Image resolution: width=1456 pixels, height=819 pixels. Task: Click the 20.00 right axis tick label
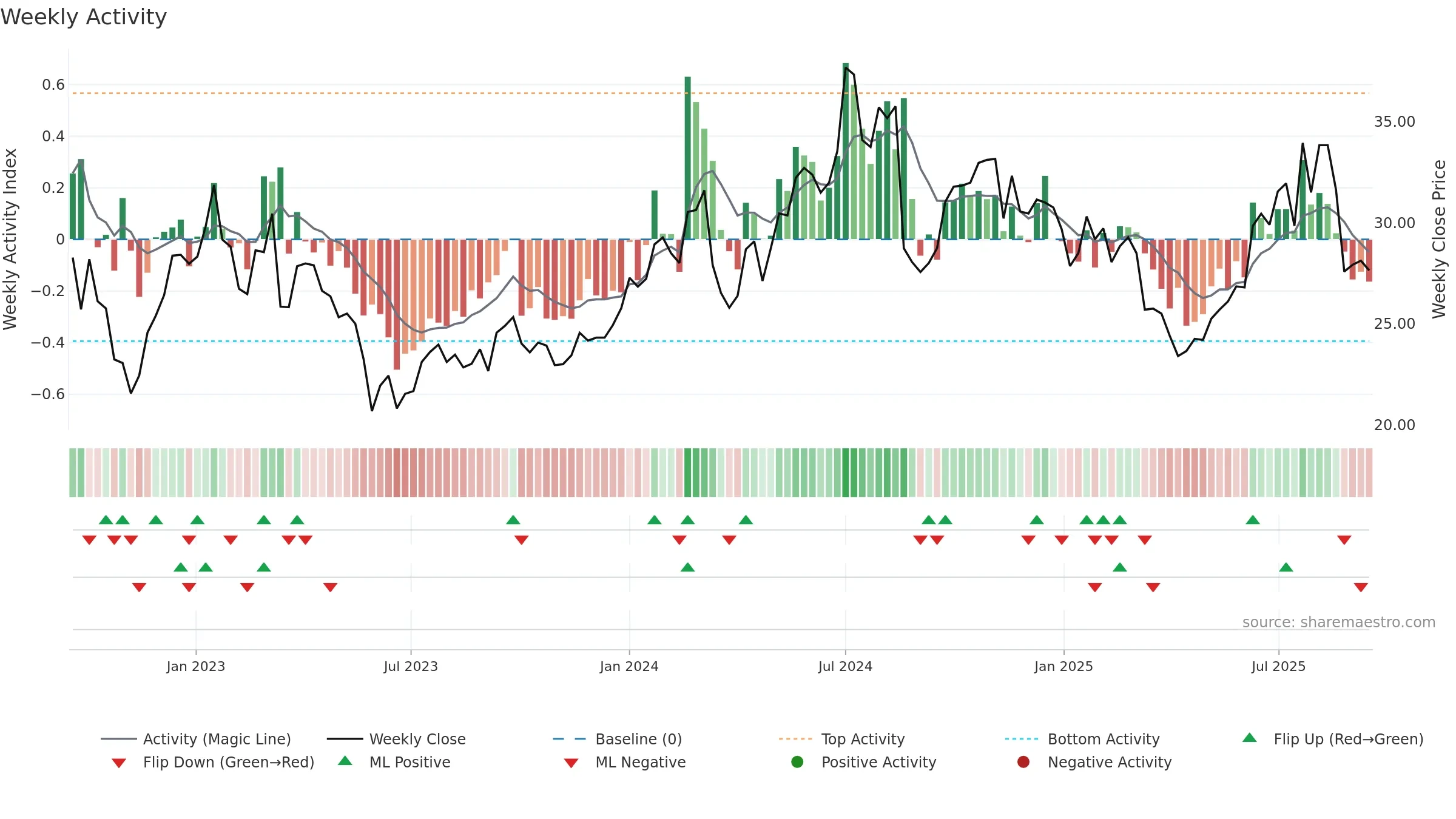tap(1395, 425)
